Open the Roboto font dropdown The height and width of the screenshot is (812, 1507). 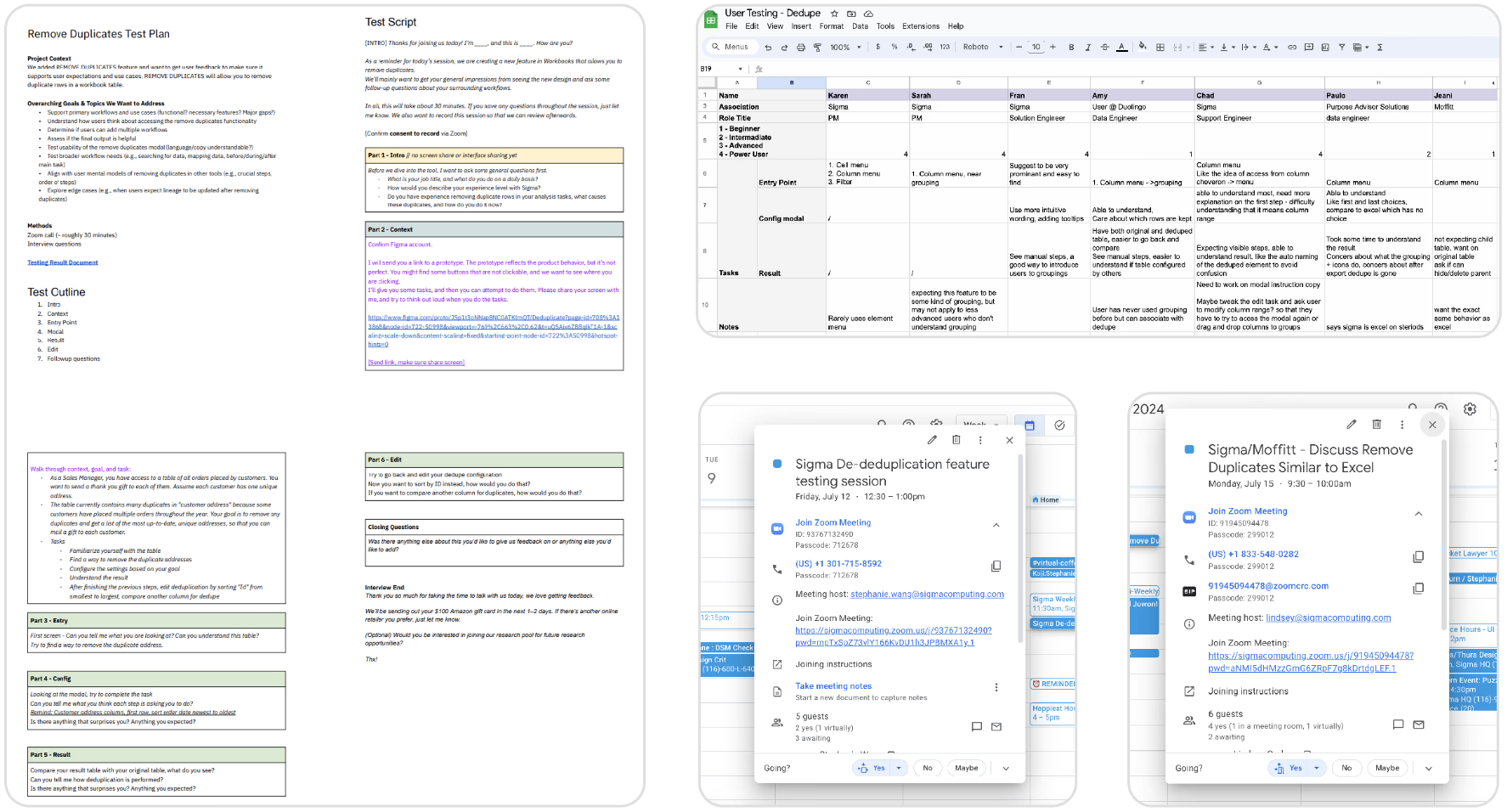tap(983, 48)
